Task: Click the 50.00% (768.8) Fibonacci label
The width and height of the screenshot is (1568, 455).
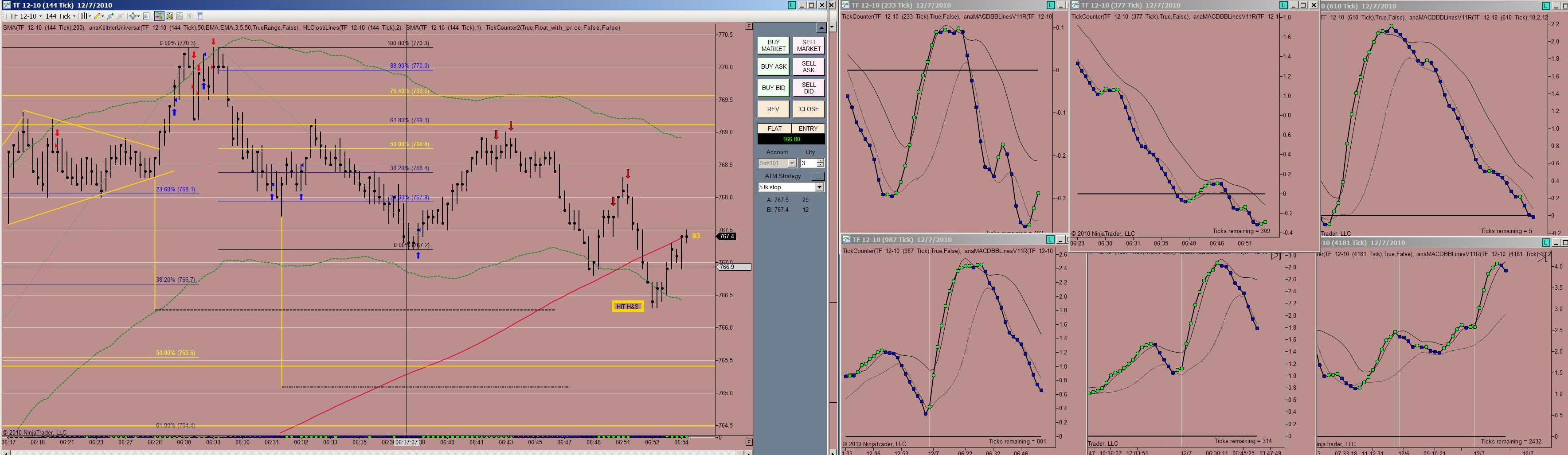Action: (410, 145)
